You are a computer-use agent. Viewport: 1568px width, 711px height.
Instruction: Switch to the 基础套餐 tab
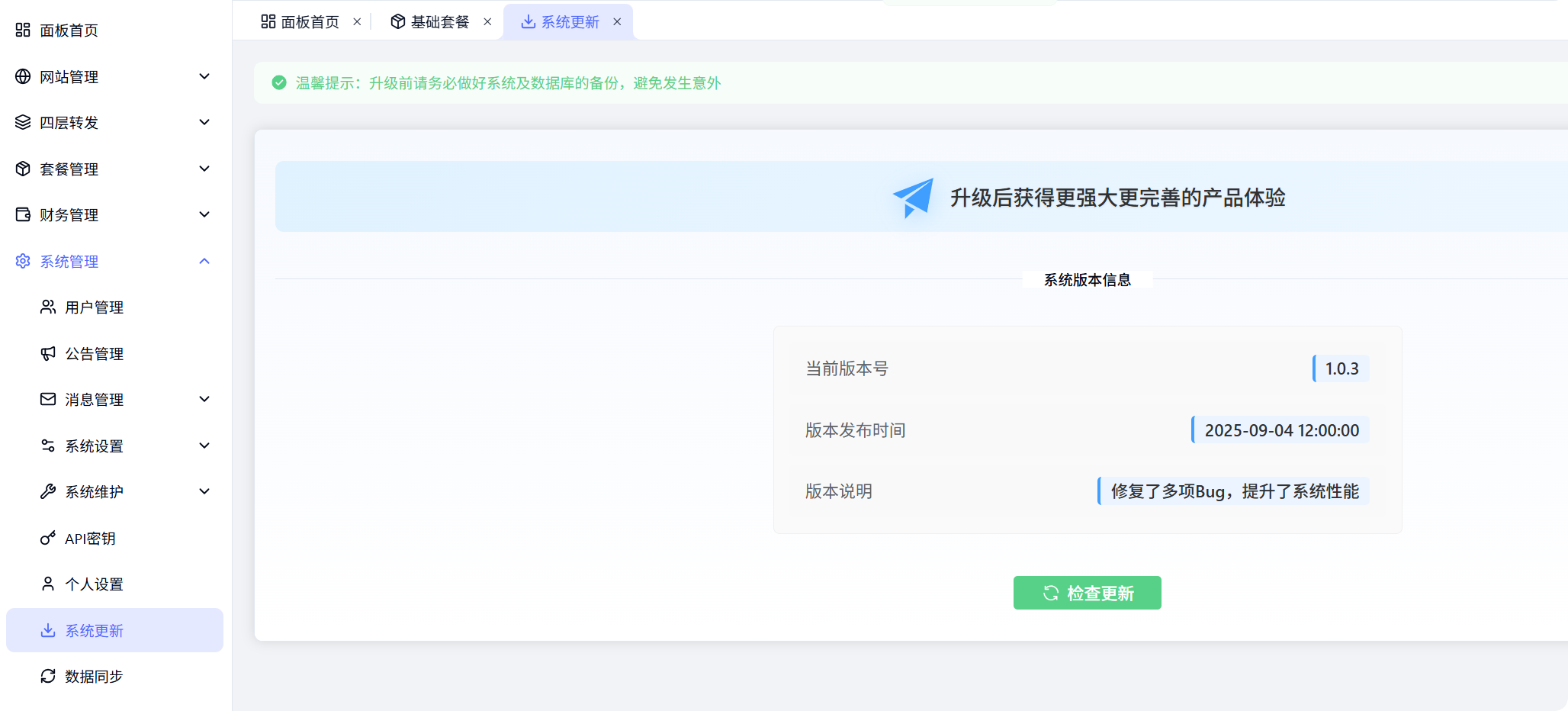[x=431, y=22]
